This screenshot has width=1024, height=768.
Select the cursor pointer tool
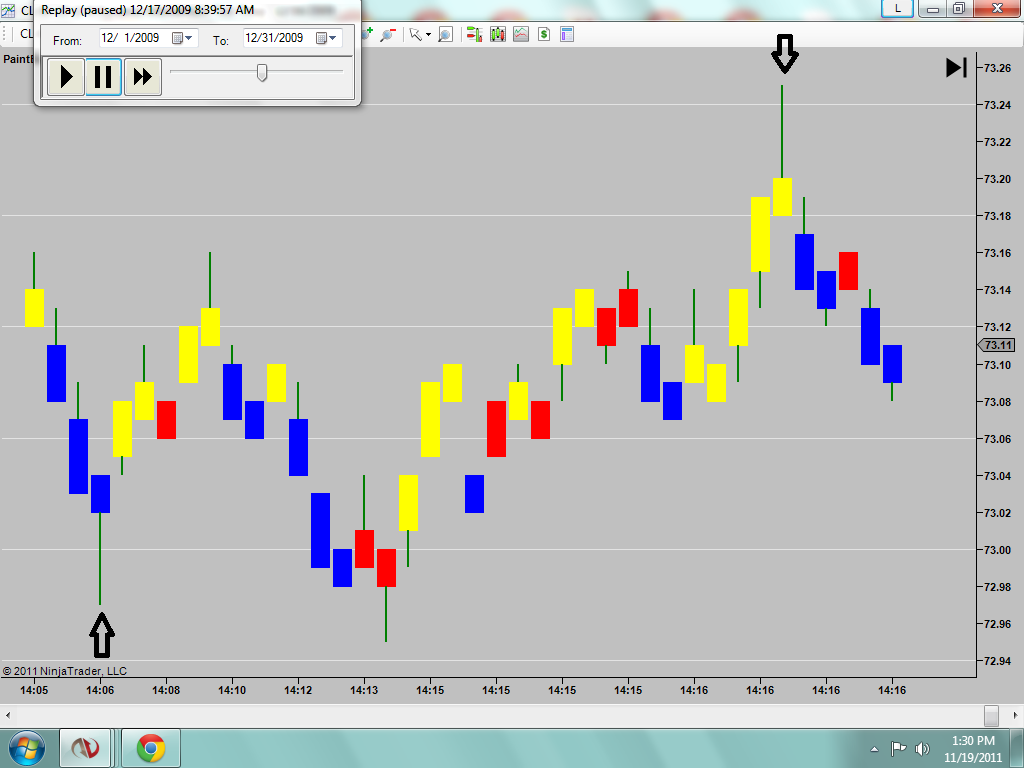coord(415,35)
